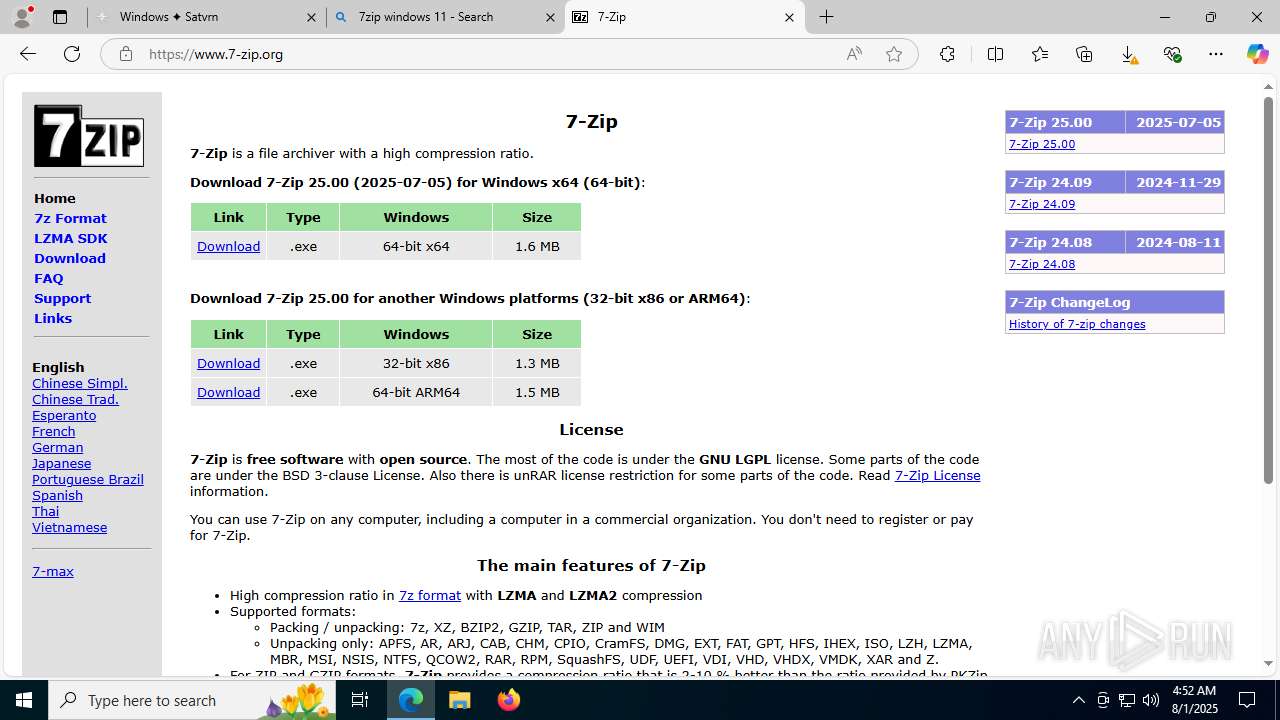Open Browser essentials icon
Viewport: 1280px width, 720px height.
tap(1172, 54)
